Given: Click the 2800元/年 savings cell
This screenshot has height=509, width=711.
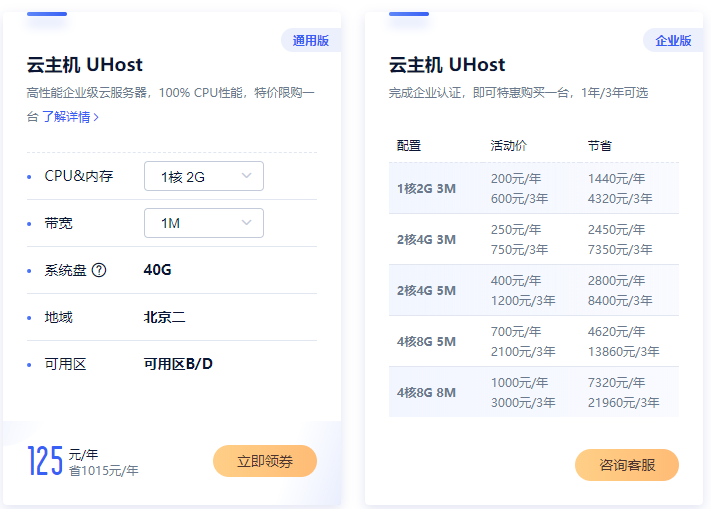Looking at the screenshot, I should 617,281.
